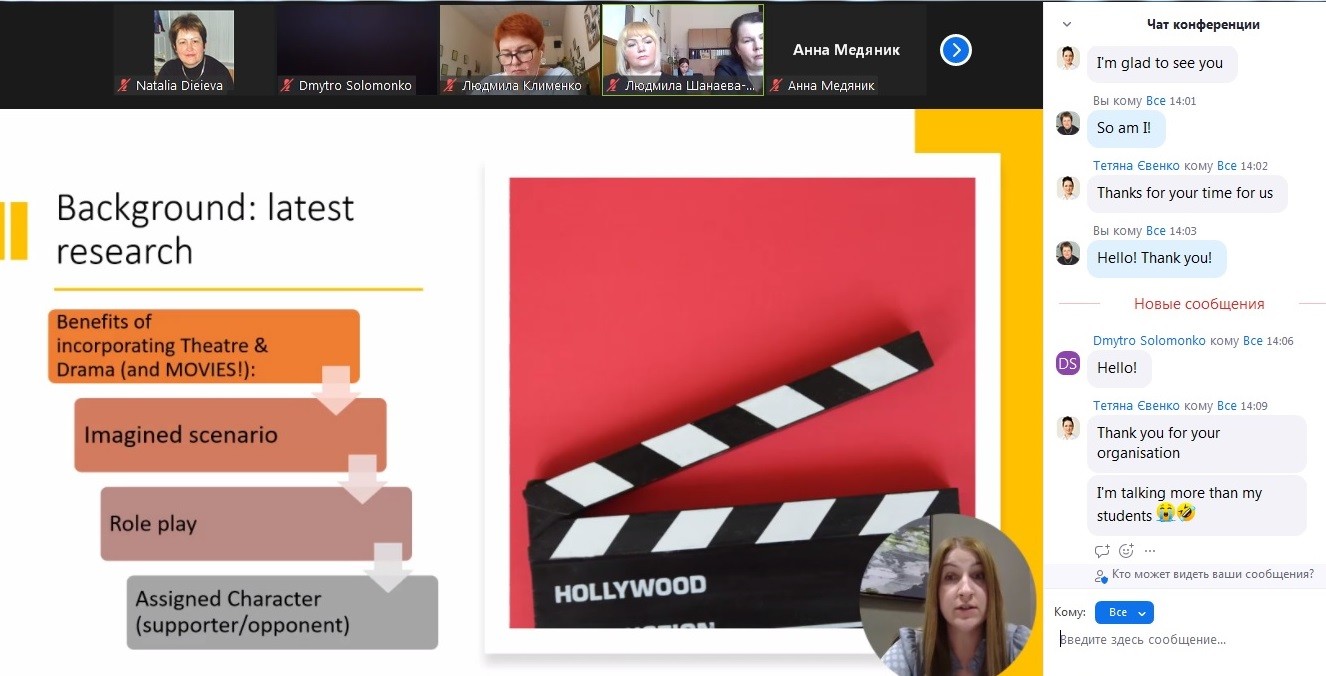
Task: Click the "Все" recipient link at 14:03
Action: (x=1156, y=231)
